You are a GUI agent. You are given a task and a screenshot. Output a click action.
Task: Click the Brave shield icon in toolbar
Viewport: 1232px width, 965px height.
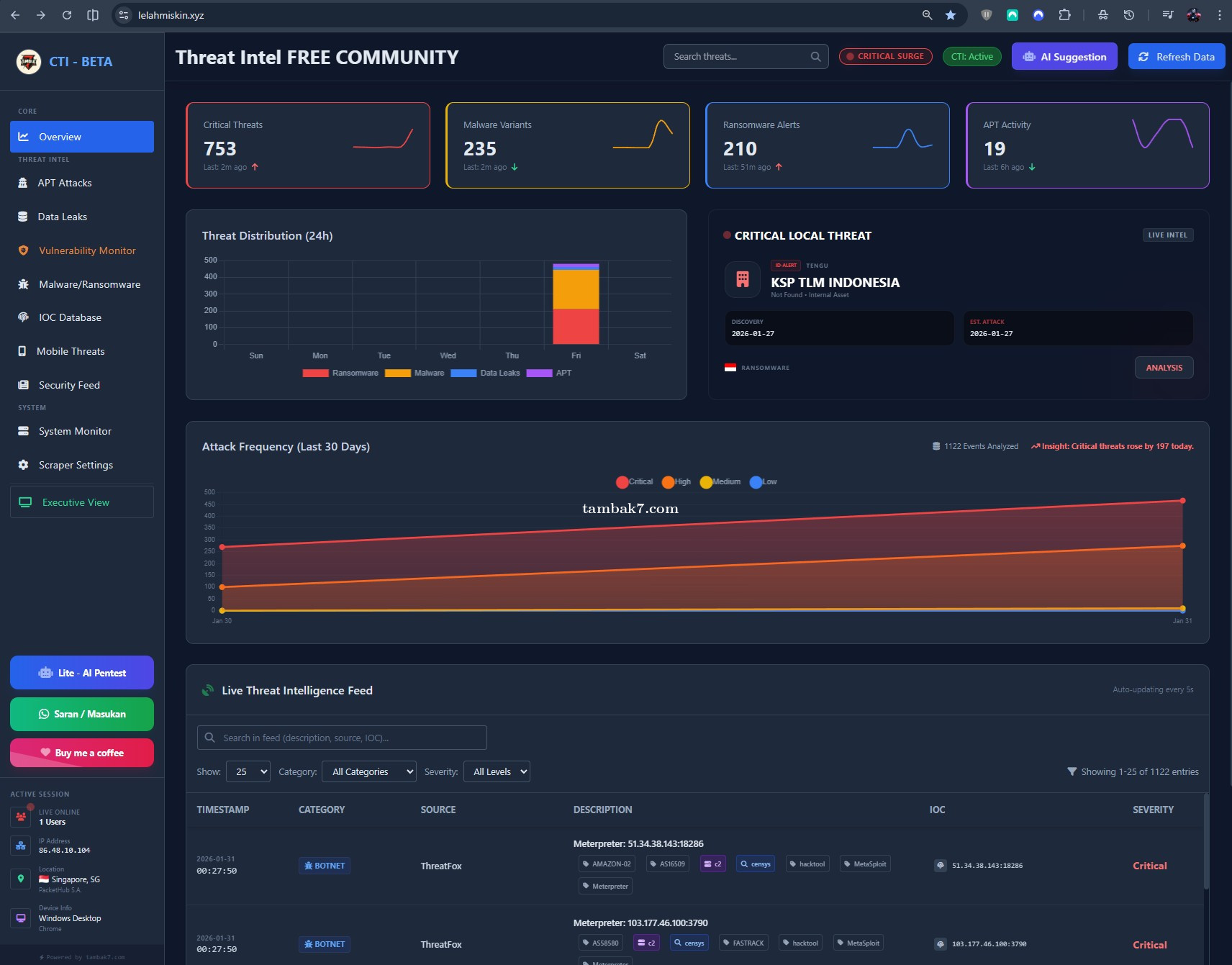pos(987,15)
